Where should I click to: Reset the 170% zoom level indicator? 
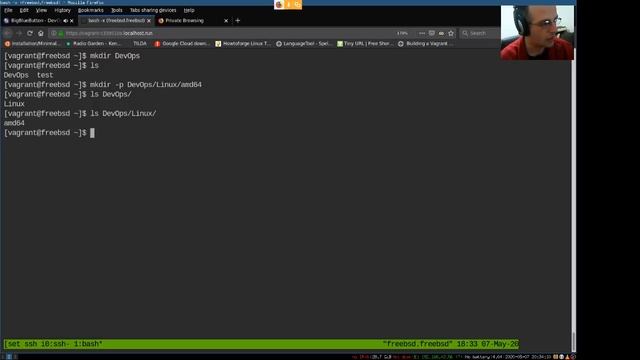click(x=402, y=33)
